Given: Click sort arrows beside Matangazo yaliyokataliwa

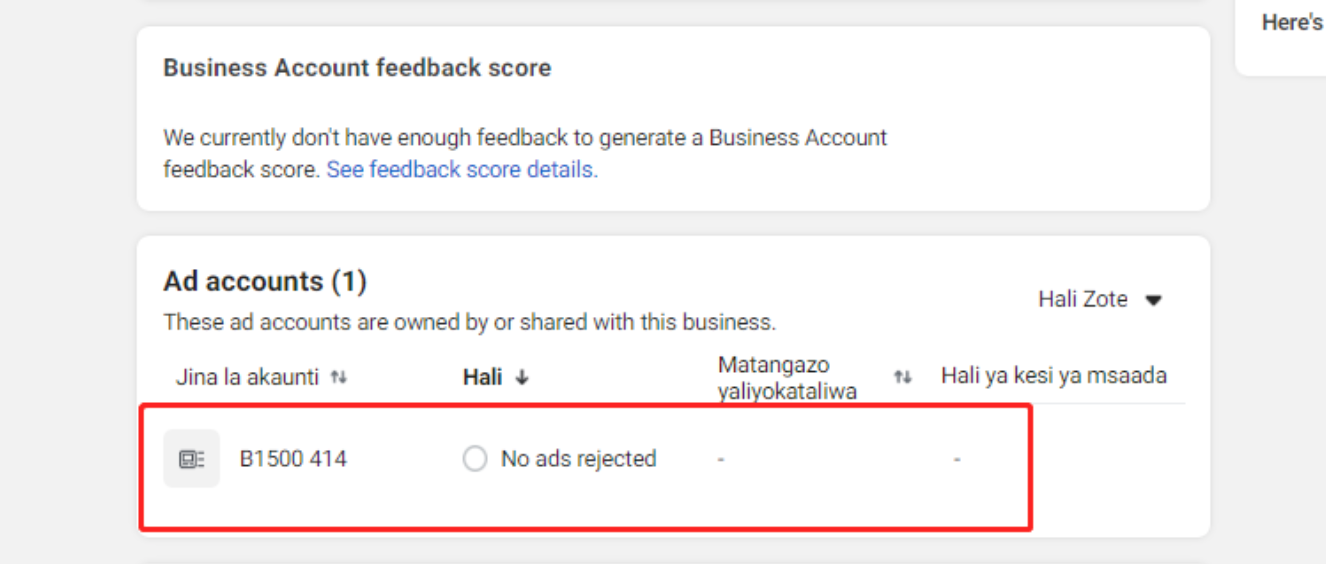Looking at the screenshot, I should (x=903, y=377).
